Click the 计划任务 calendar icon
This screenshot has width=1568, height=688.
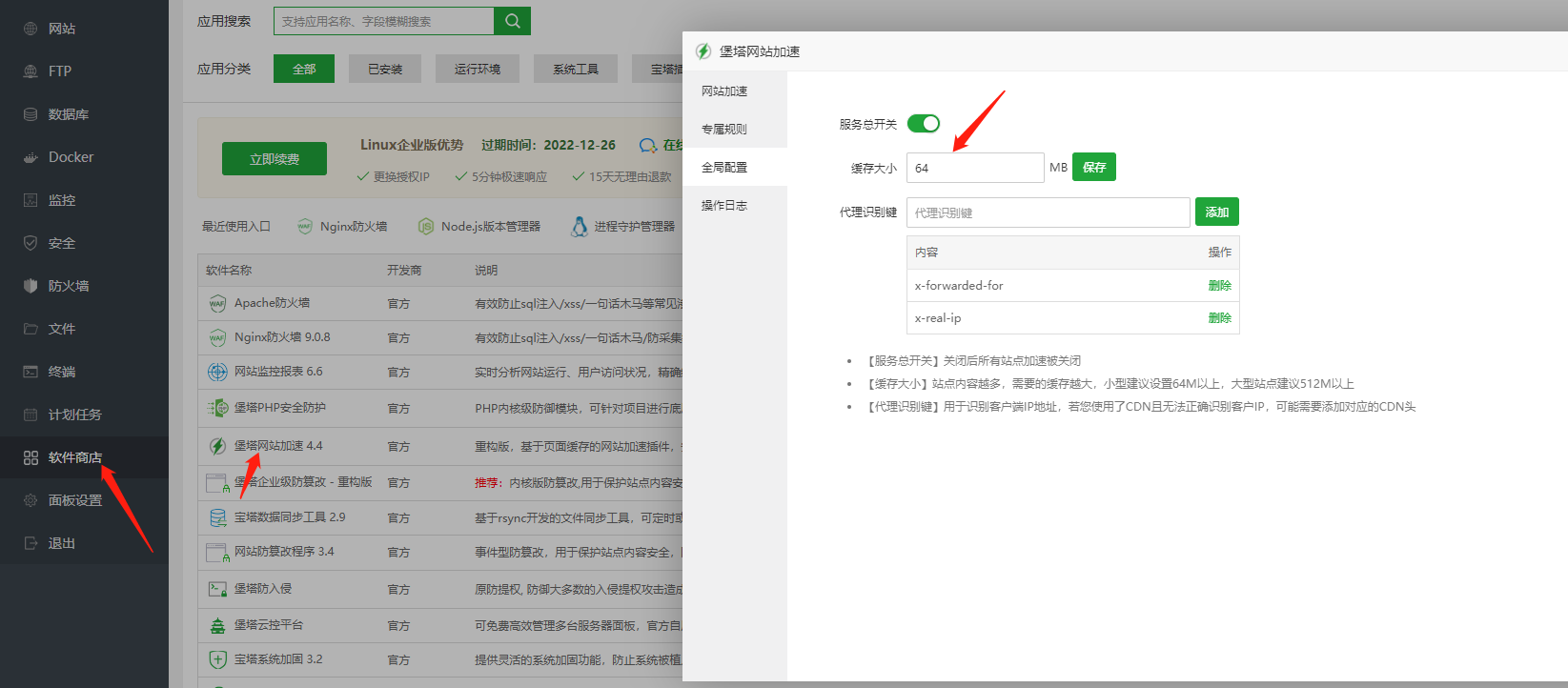31,415
